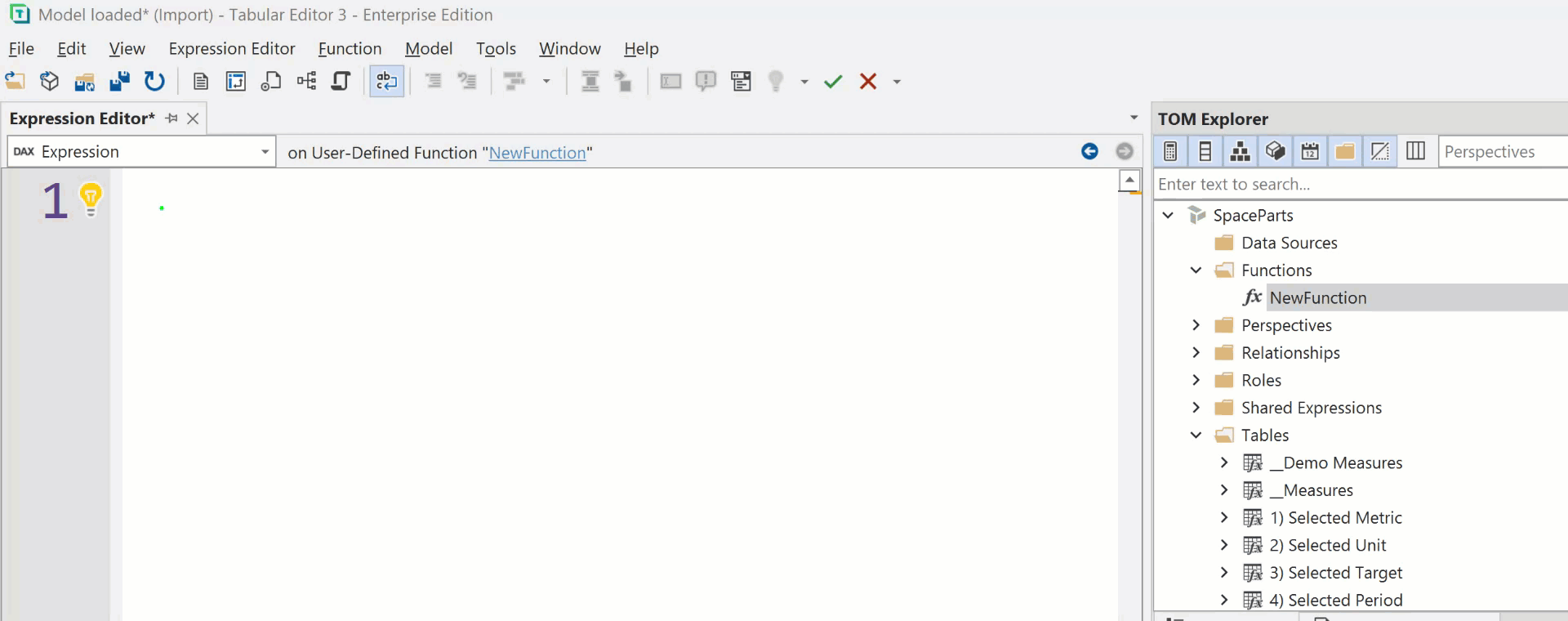Screen dimensions: 1568x621
Task: Click the editor scrollbar up arrow
Action: point(1129,181)
